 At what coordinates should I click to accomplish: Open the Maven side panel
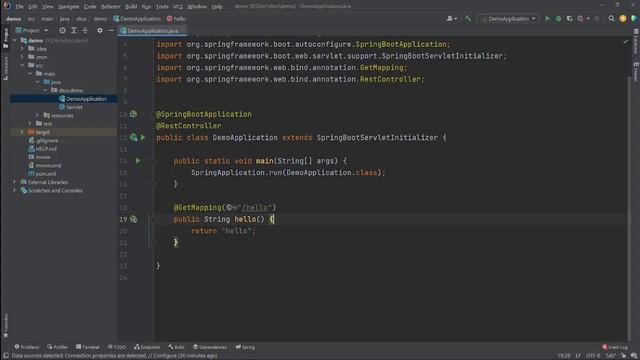(x=636, y=71)
